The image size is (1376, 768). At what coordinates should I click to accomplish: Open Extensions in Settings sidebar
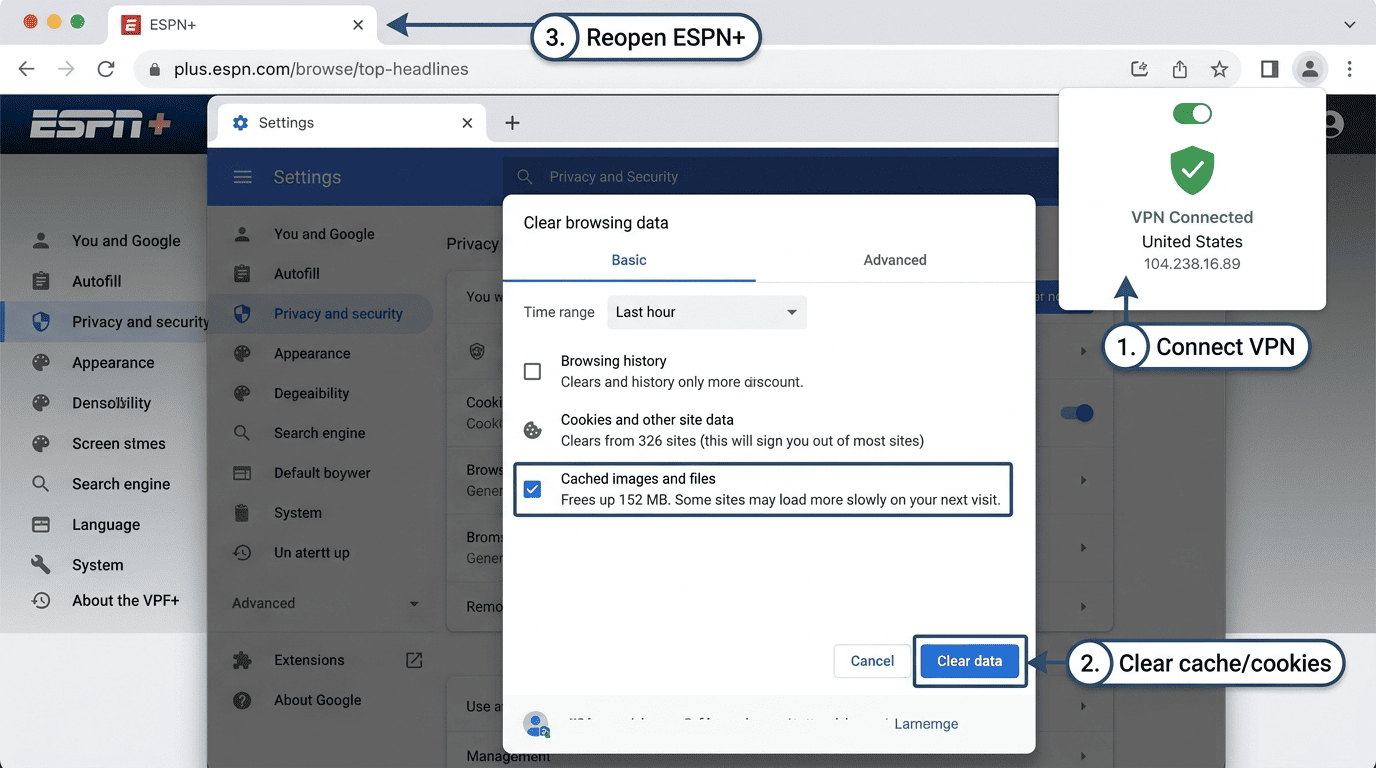[309, 660]
